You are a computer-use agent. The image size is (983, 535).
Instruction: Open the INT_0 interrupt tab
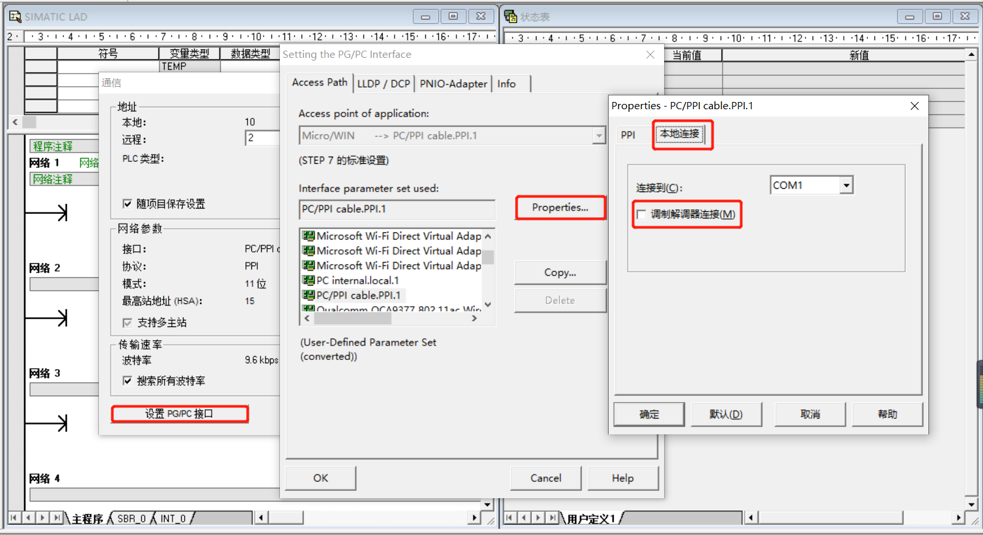click(173, 519)
